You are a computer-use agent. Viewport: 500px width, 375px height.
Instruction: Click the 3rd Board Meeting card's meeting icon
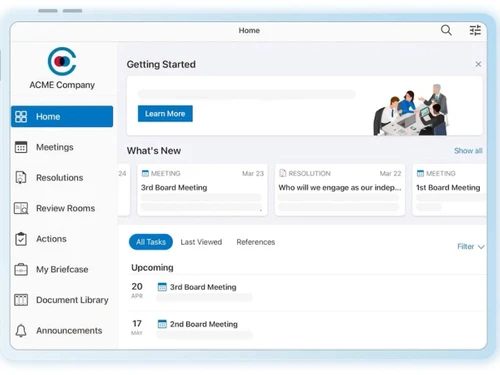[145, 173]
